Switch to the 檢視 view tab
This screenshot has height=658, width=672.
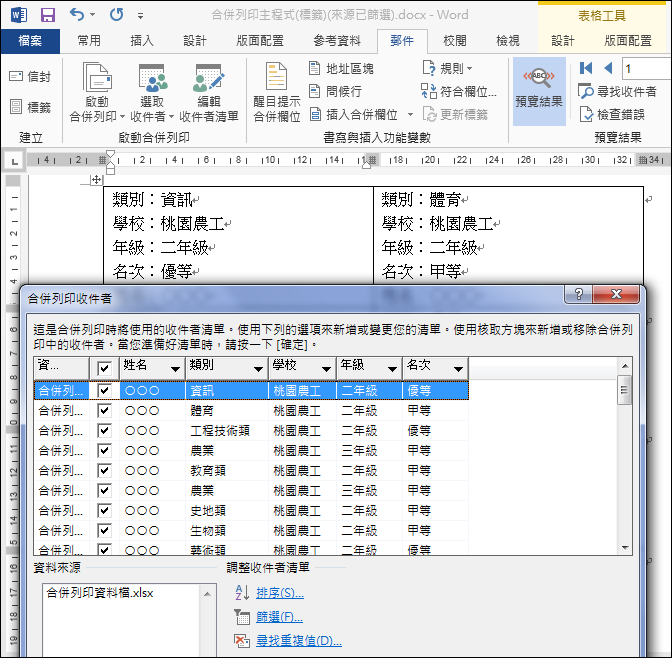tap(508, 41)
